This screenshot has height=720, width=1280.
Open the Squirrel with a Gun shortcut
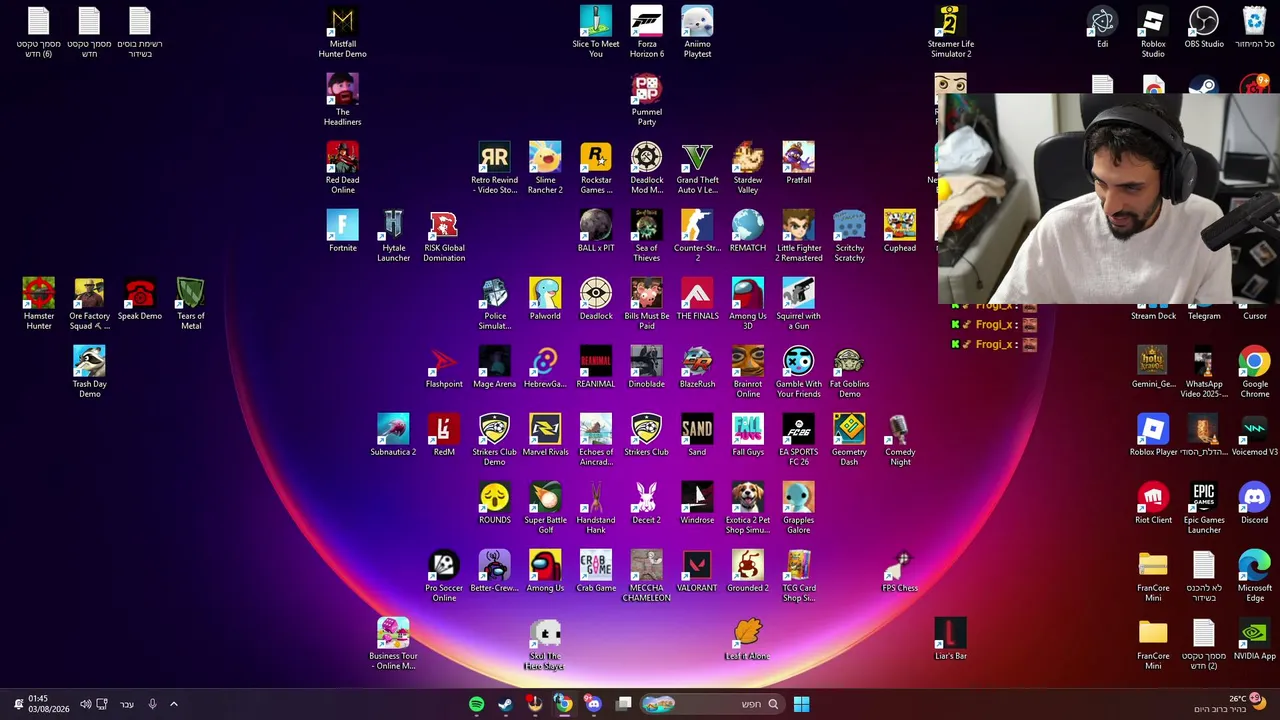pyautogui.click(x=798, y=305)
